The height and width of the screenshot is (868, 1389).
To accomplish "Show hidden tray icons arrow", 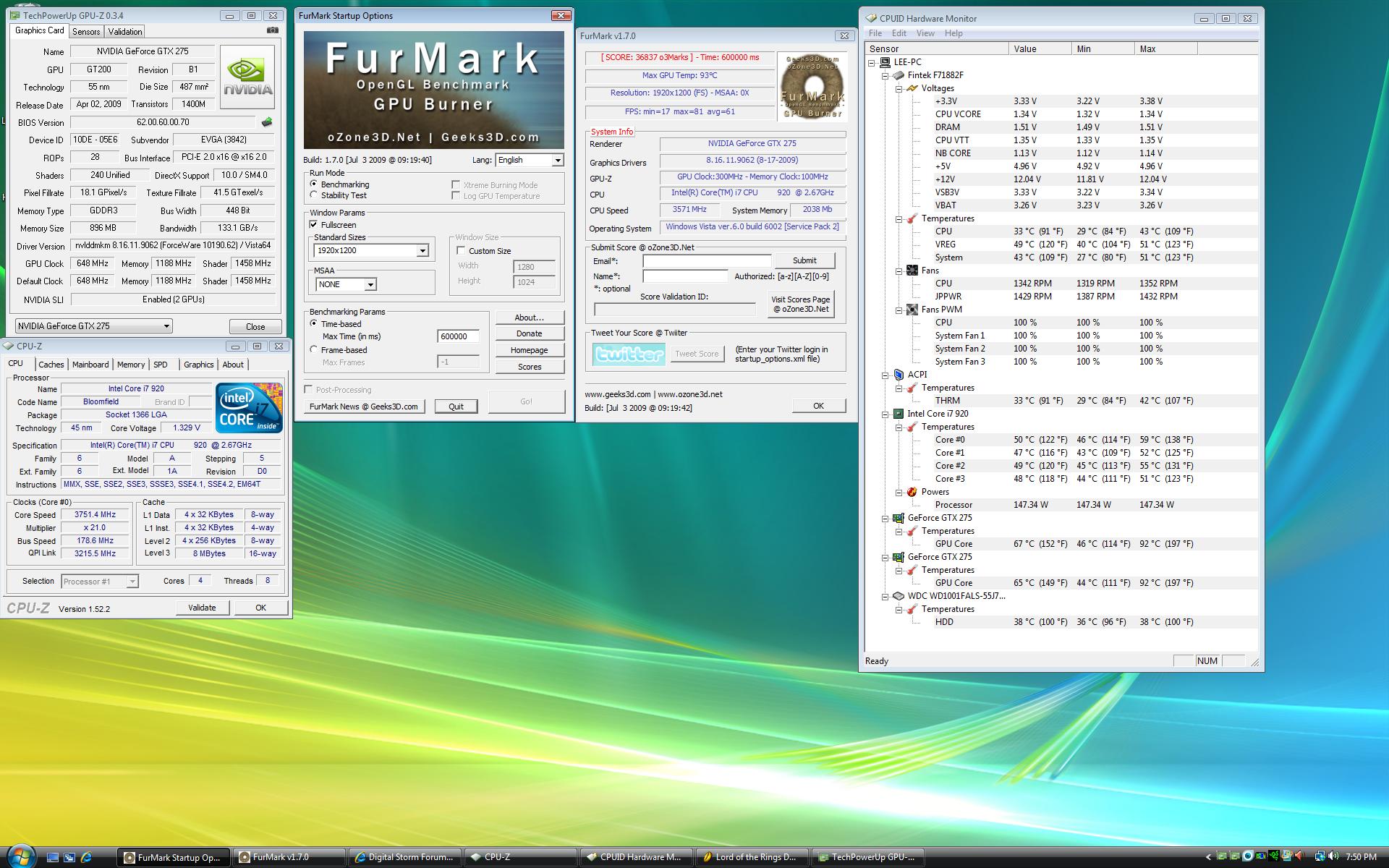I will click(x=1207, y=857).
